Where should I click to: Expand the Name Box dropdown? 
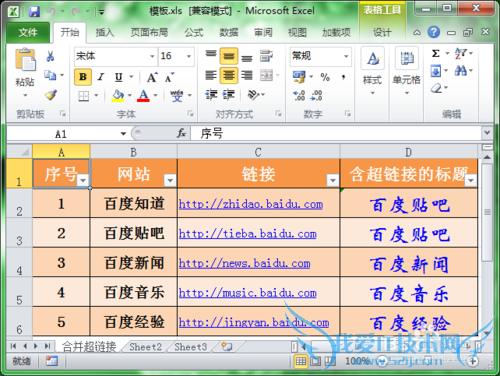tap(123, 134)
